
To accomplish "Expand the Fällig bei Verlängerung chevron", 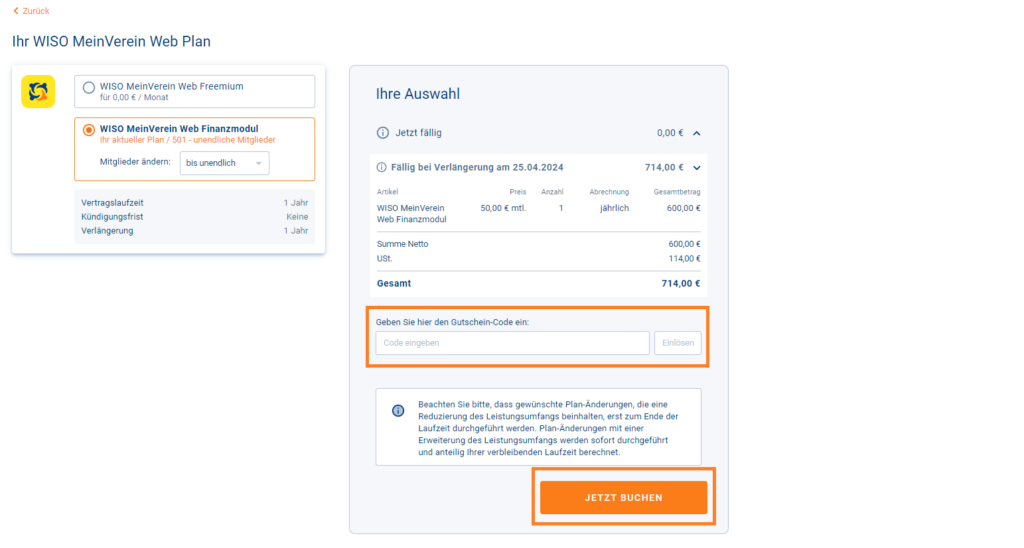I will 697,168.
